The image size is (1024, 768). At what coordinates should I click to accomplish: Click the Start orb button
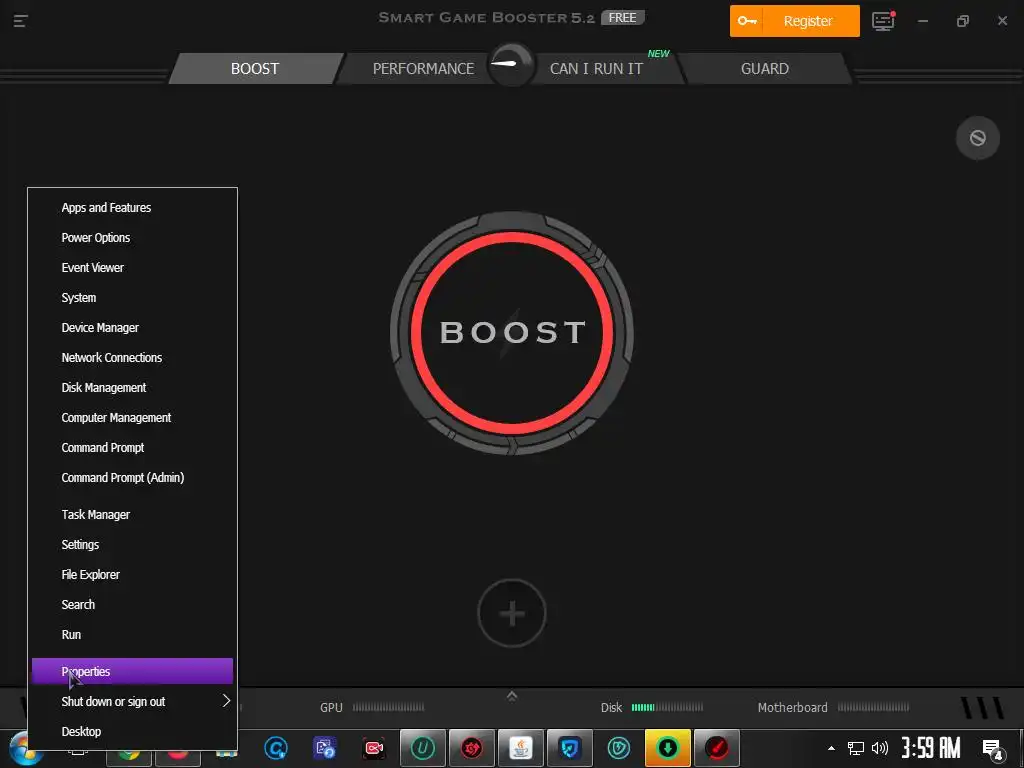point(25,750)
